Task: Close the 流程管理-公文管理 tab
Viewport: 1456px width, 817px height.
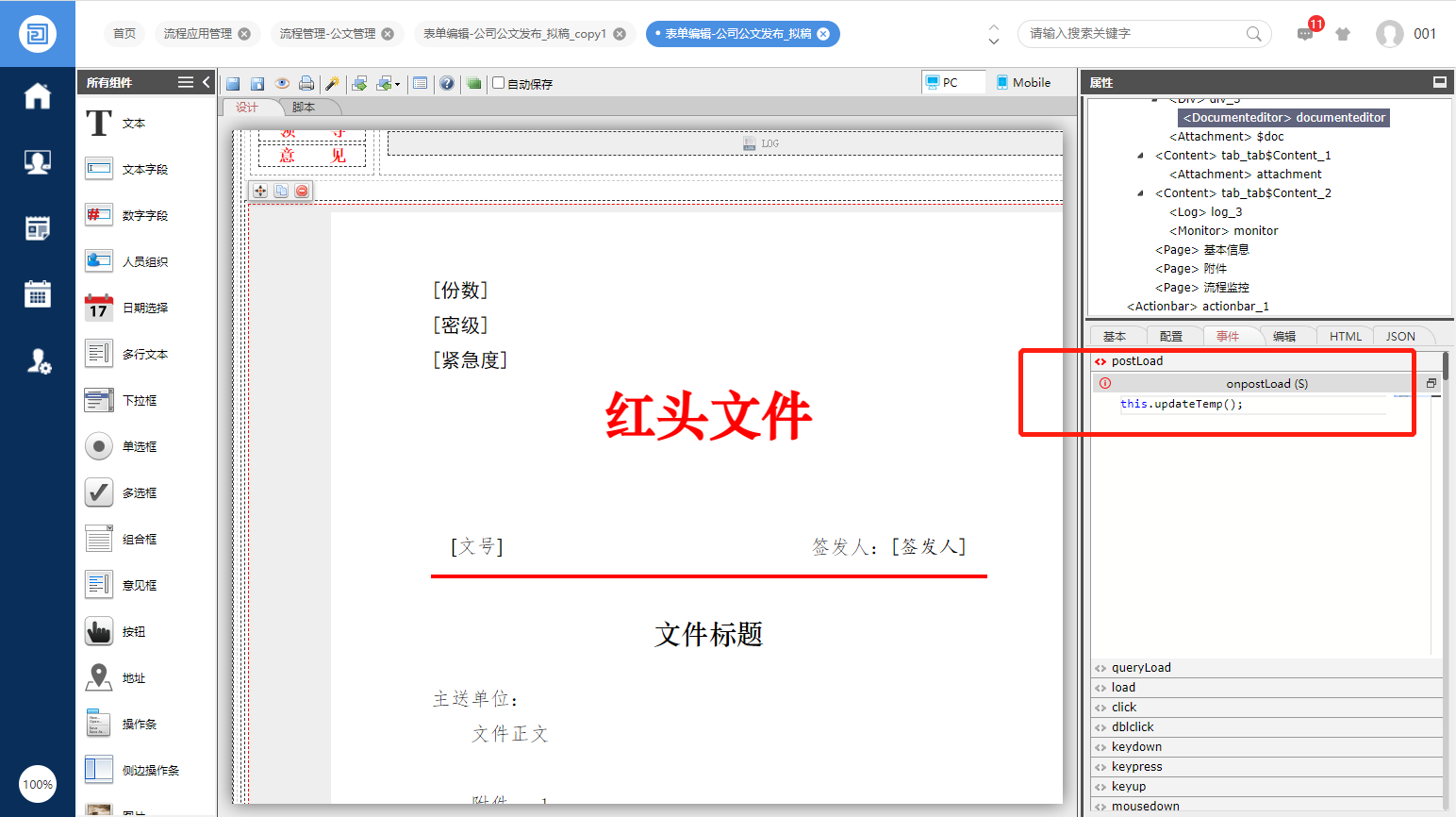Action: 388,34
